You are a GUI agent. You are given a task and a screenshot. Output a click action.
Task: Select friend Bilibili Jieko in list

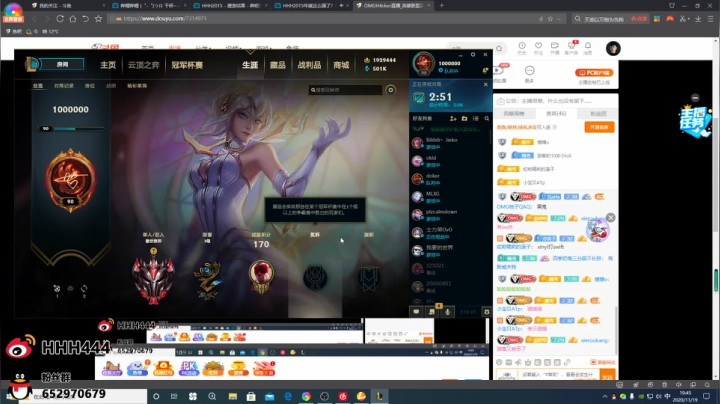[450, 143]
